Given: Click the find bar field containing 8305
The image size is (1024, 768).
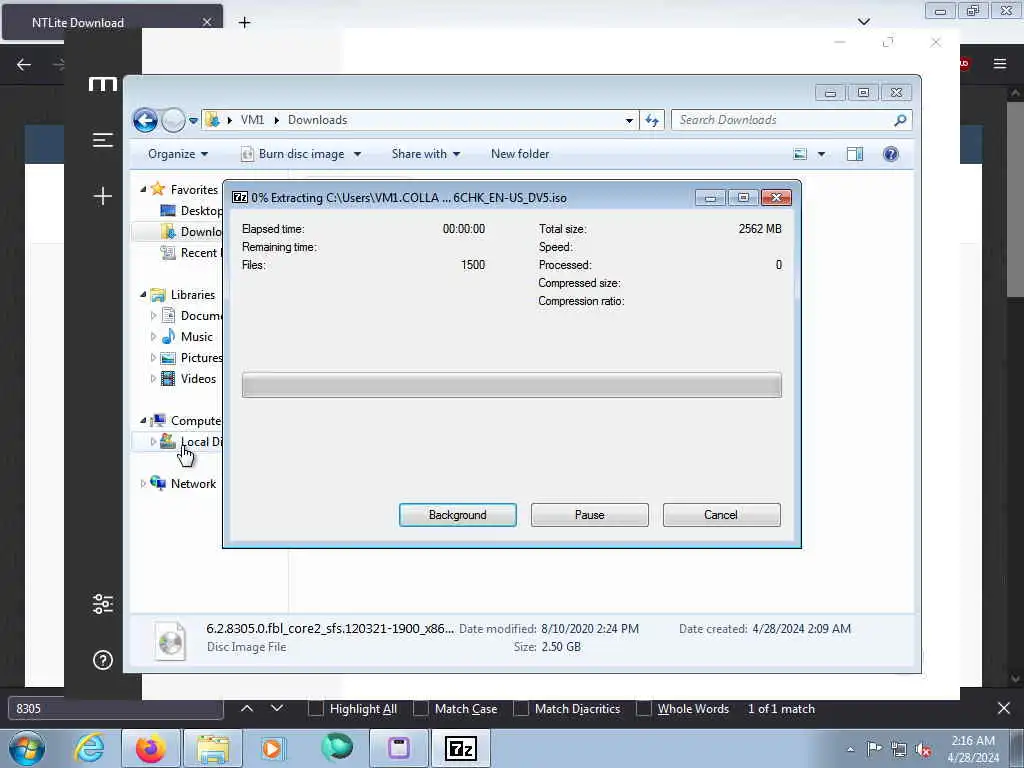Looking at the screenshot, I should 116,709.
